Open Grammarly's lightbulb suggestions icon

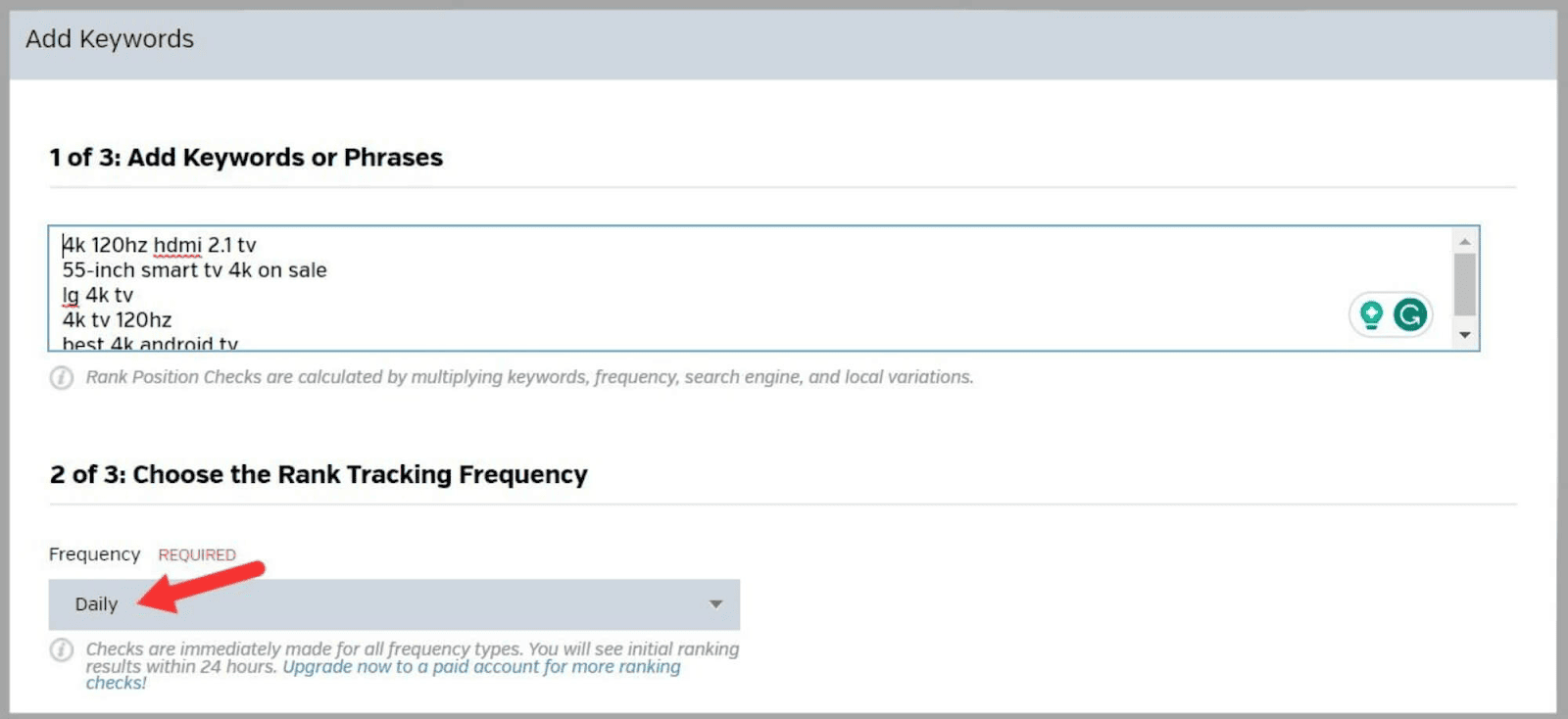pyautogui.click(x=1370, y=314)
